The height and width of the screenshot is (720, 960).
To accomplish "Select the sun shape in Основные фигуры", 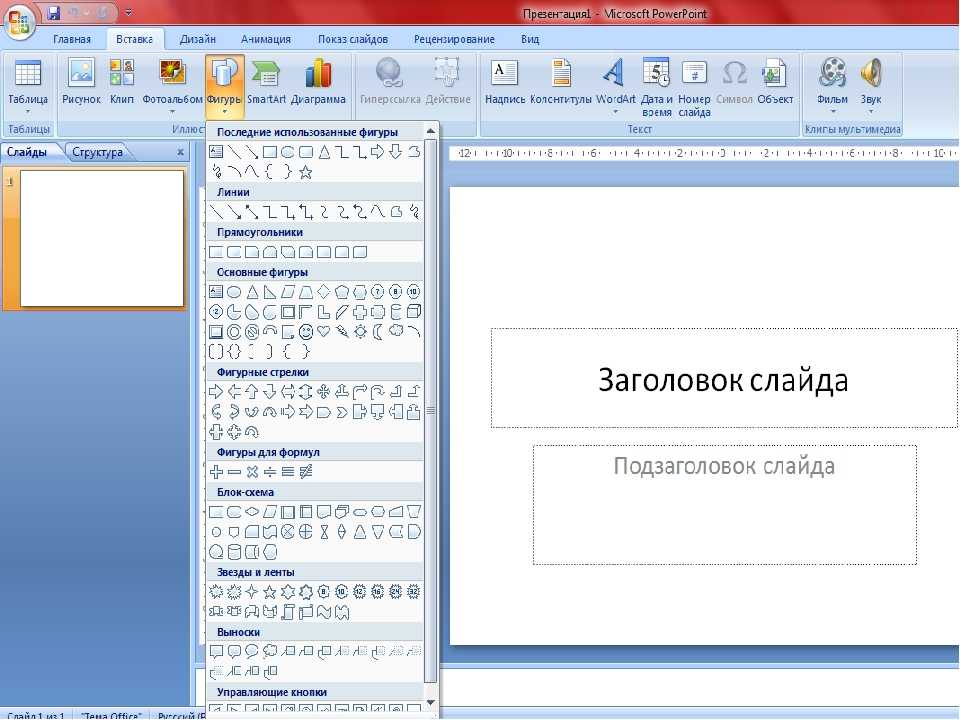I will [x=359, y=332].
